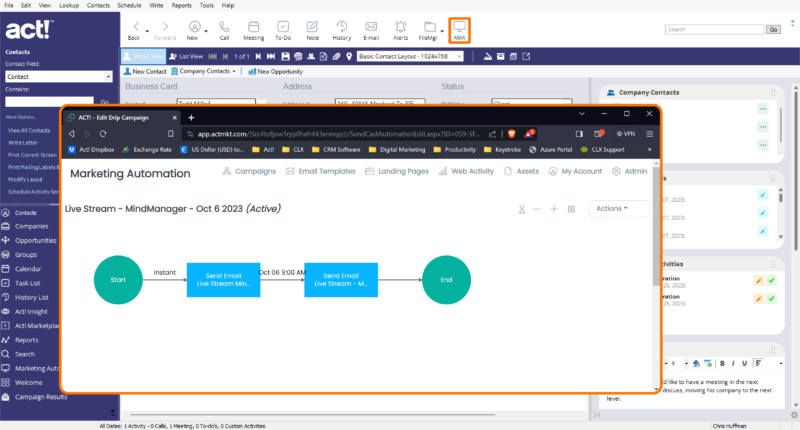Open browser hamburger menu icon
The width and height of the screenshot is (800, 430).
pos(649,134)
